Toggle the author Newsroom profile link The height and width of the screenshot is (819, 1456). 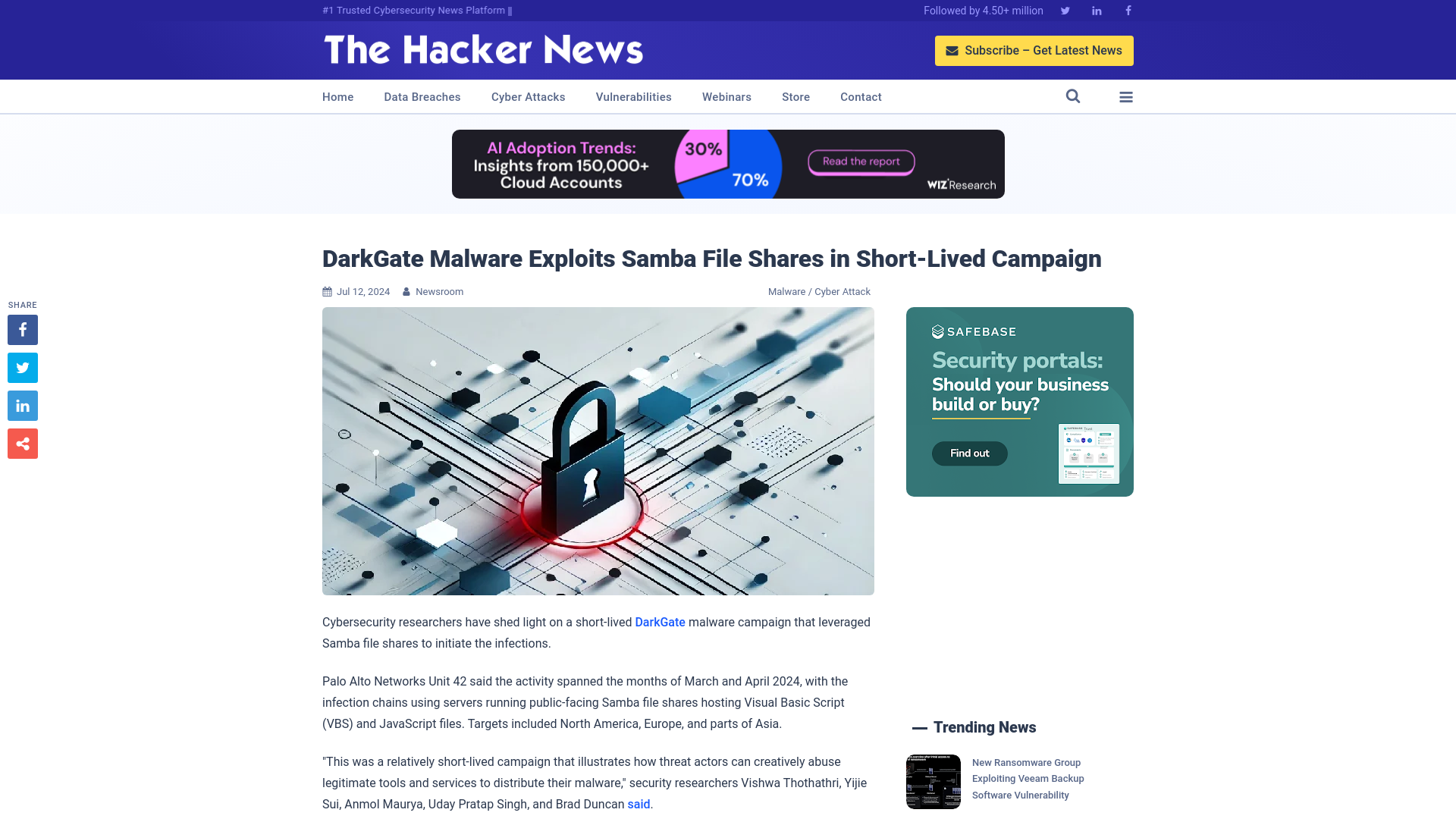[x=439, y=291]
